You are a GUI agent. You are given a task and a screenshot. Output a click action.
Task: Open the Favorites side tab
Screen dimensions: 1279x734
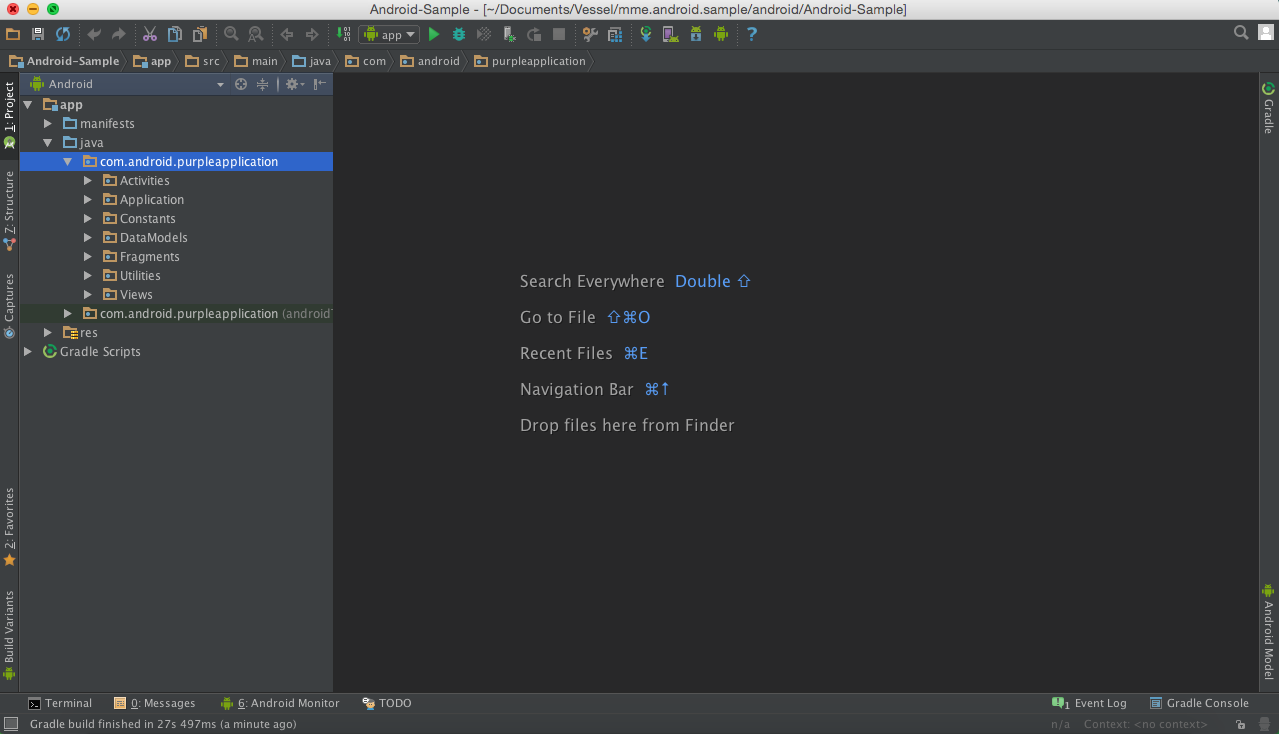pyautogui.click(x=9, y=527)
